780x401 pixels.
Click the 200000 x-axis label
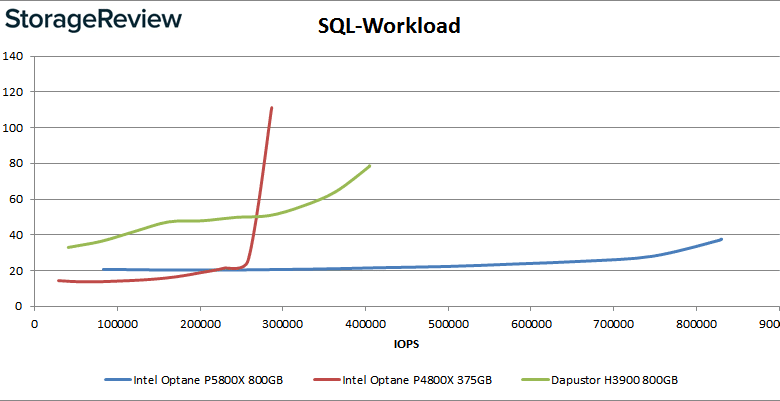199,324
